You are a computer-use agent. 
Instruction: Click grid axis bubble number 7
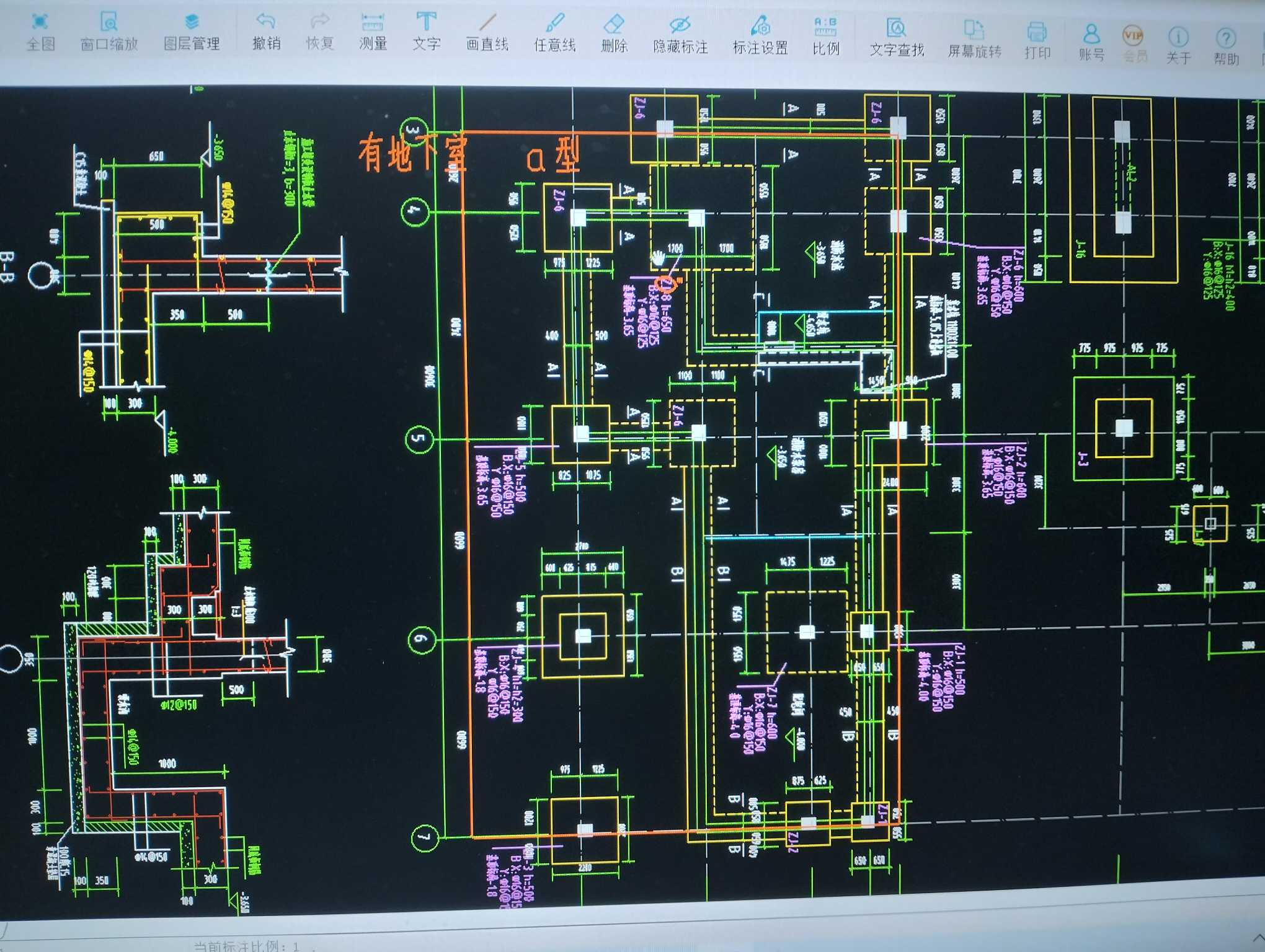pyautogui.click(x=425, y=838)
